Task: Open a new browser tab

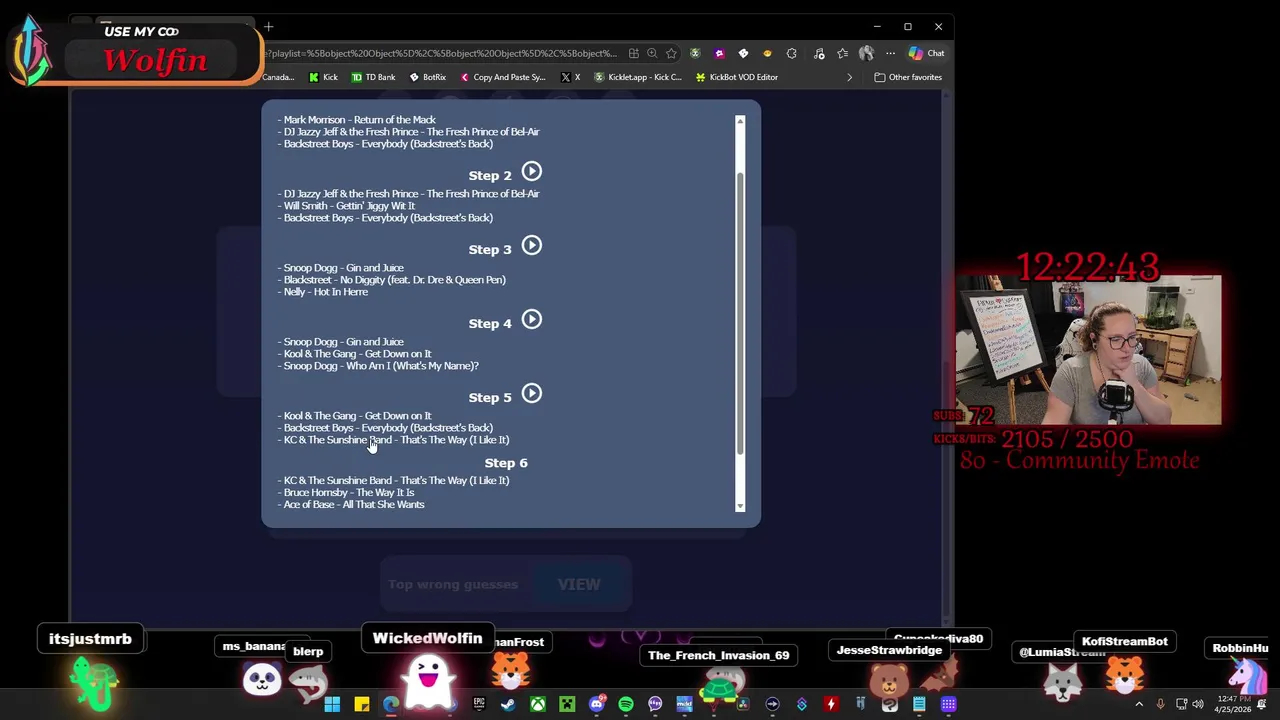Action: (x=268, y=27)
